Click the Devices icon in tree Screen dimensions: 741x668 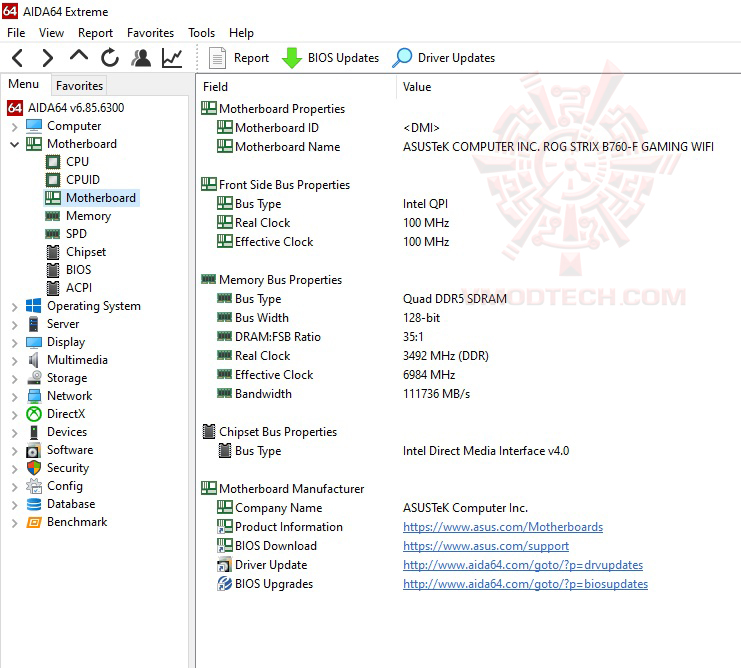point(34,432)
